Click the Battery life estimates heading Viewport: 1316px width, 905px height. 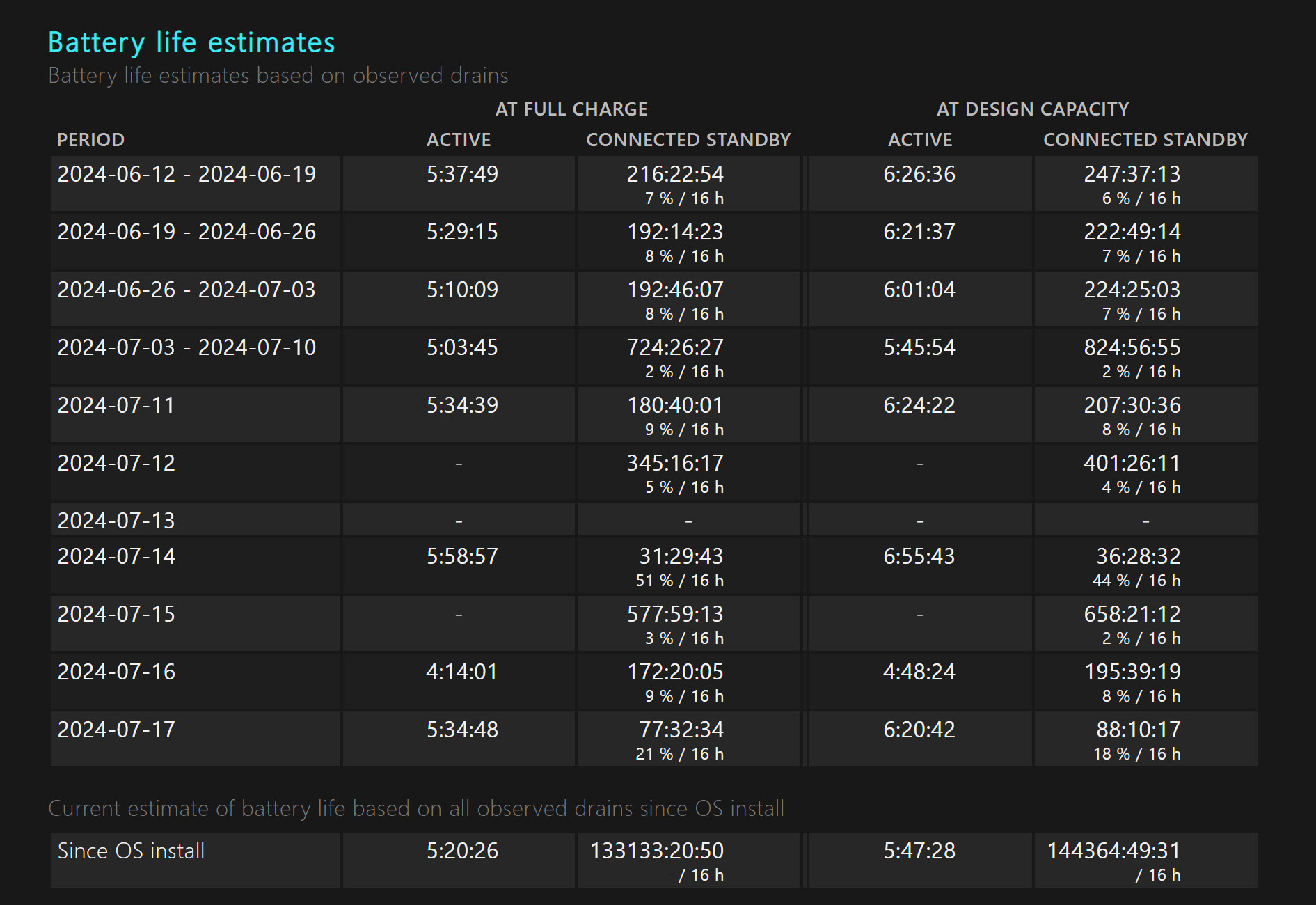coord(191,43)
